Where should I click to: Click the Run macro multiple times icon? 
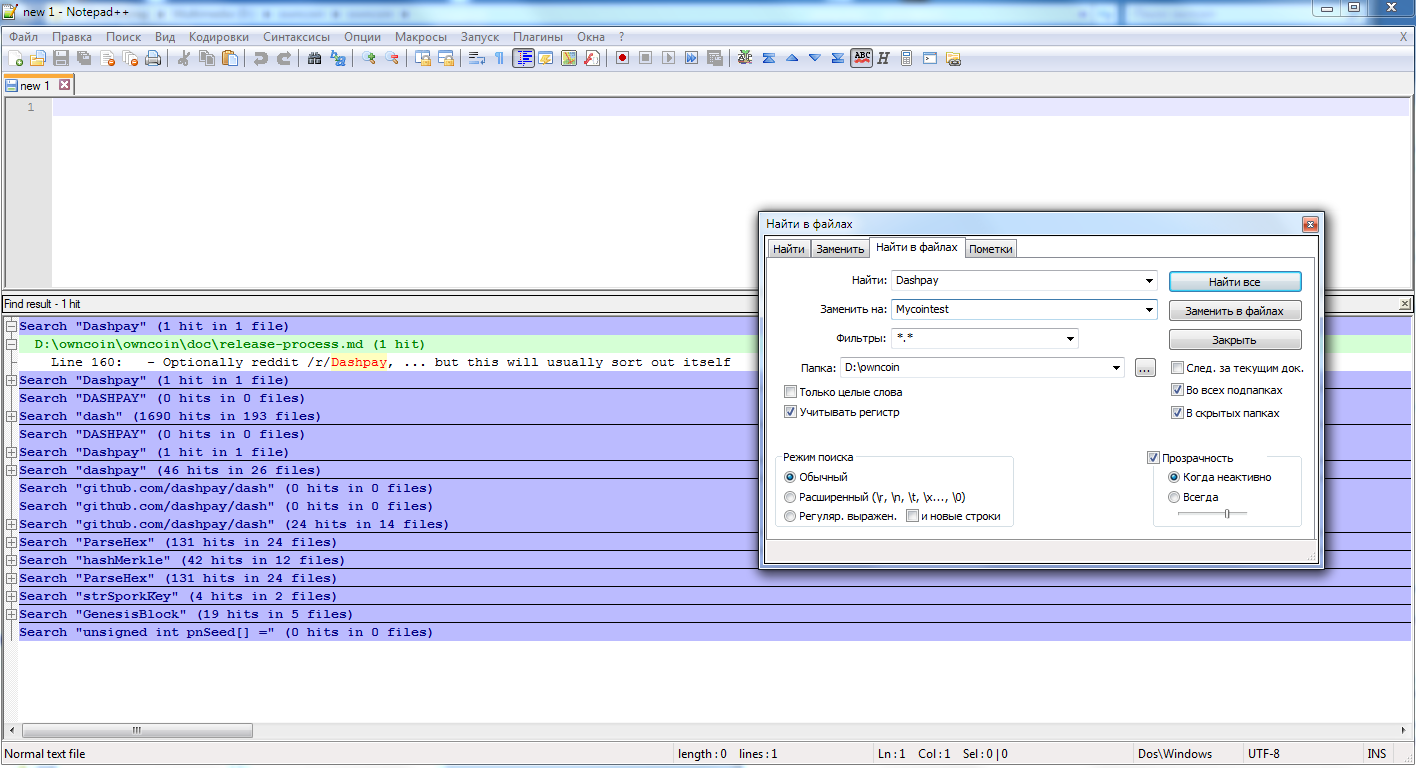(691, 58)
